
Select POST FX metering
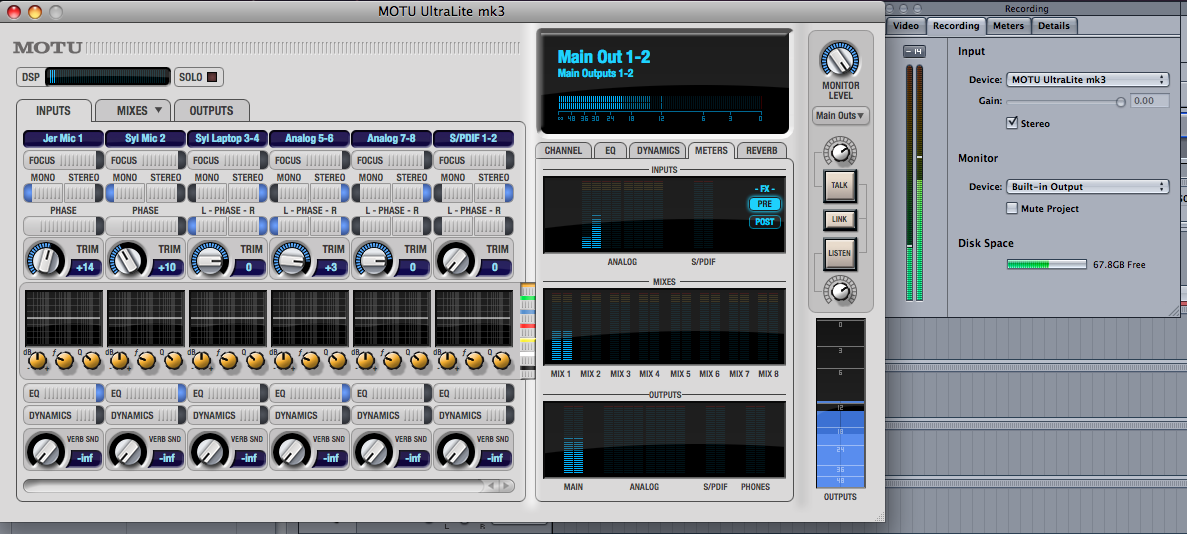pos(765,222)
